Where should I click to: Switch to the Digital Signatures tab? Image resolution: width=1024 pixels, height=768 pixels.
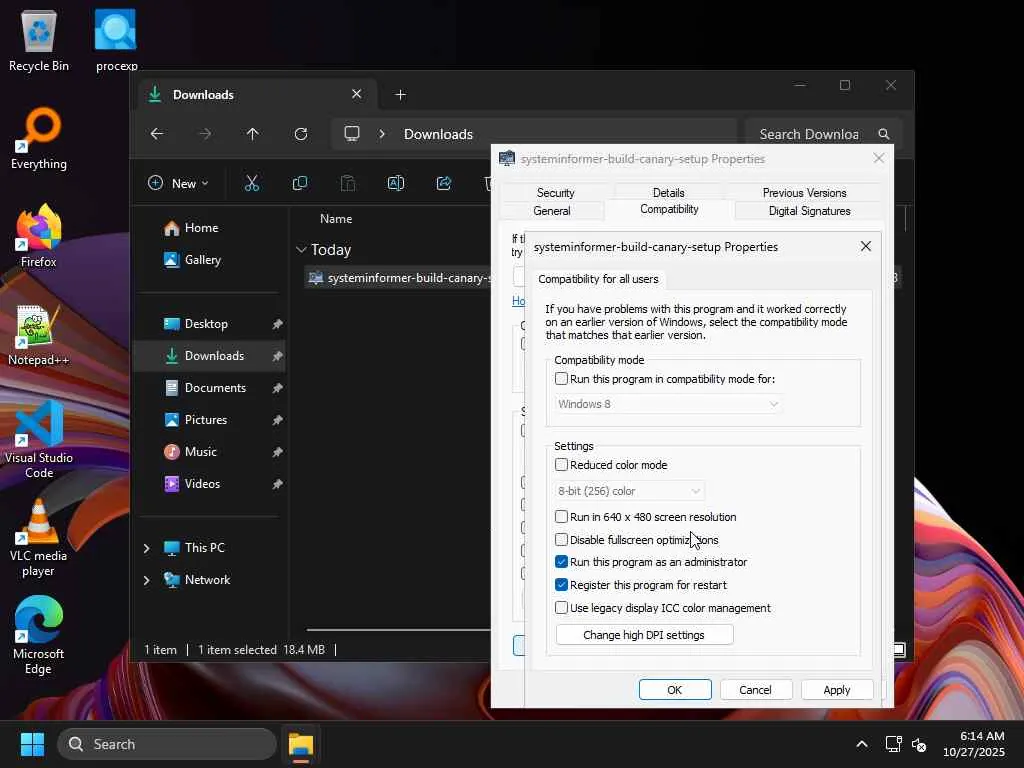point(809,211)
